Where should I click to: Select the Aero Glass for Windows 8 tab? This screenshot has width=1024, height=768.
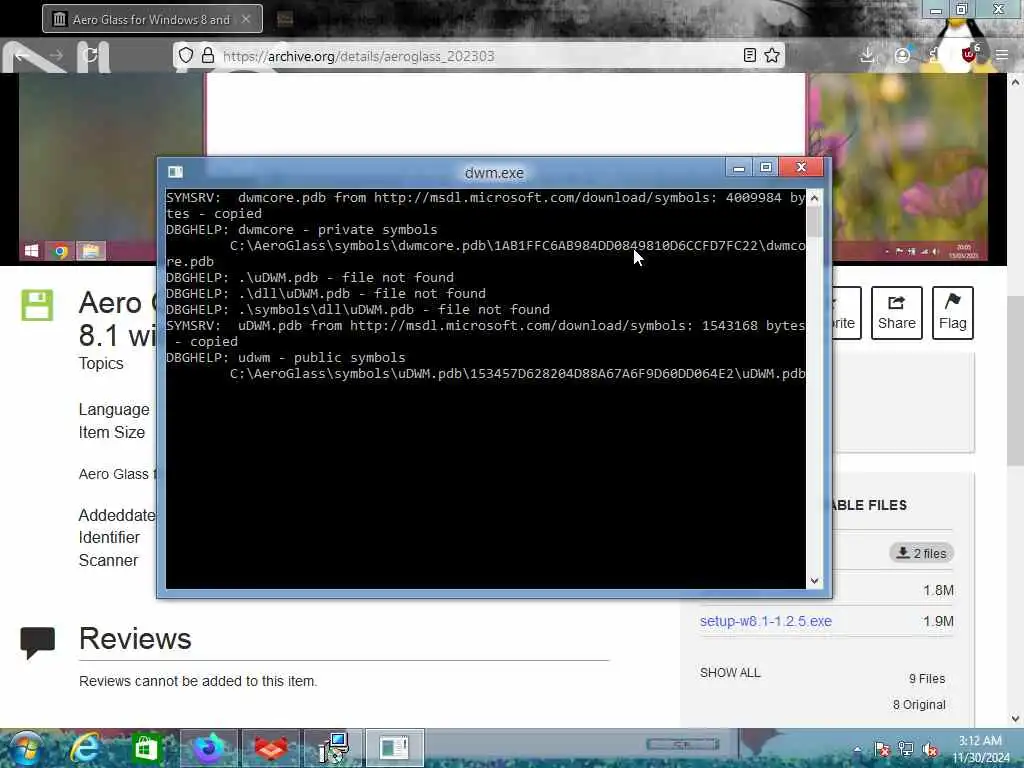click(152, 19)
